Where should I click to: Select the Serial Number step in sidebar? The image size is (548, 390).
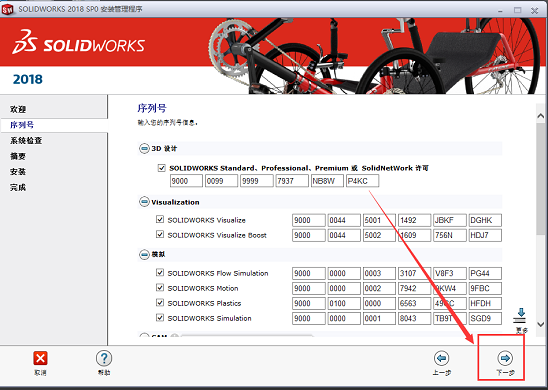pyautogui.click(x=22, y=125)
